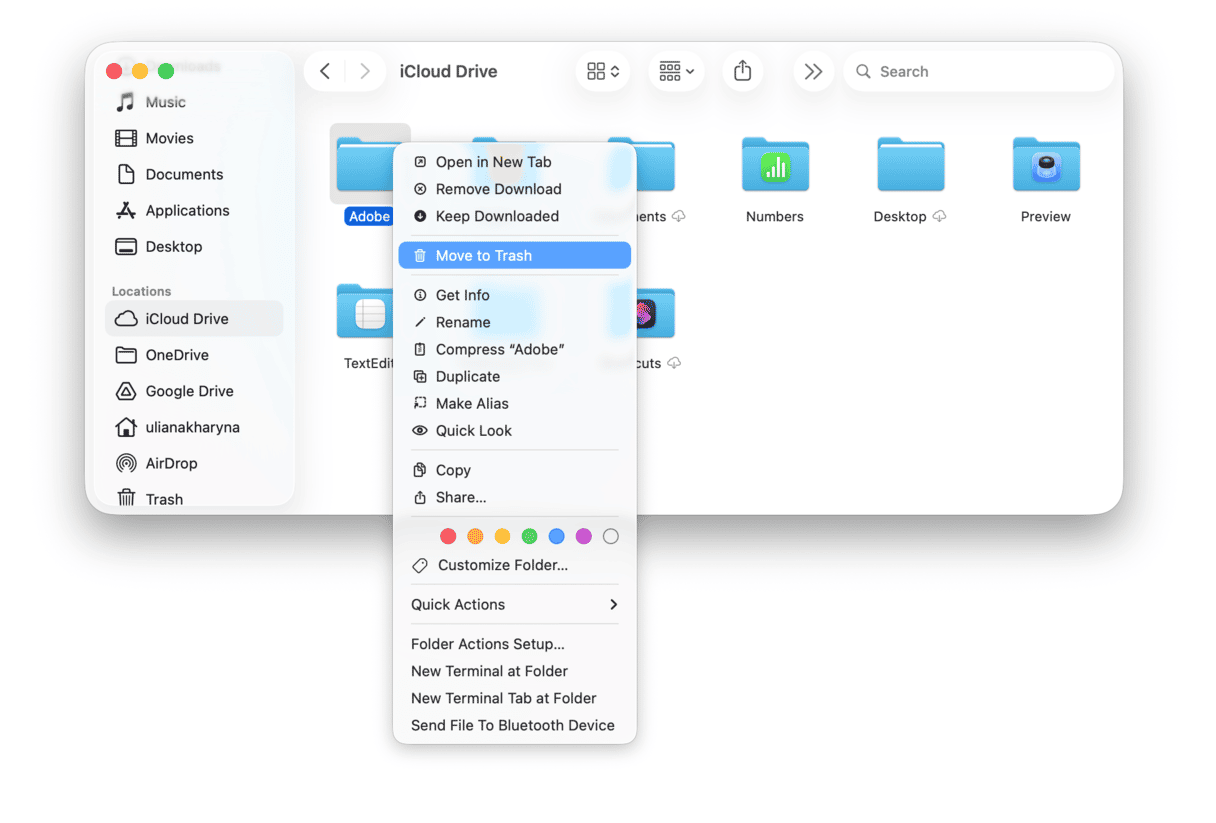Image resolution: width=1216 pixels, height=823 pixels.
Task: Click New Terminal at Folder
Action: 489,671
